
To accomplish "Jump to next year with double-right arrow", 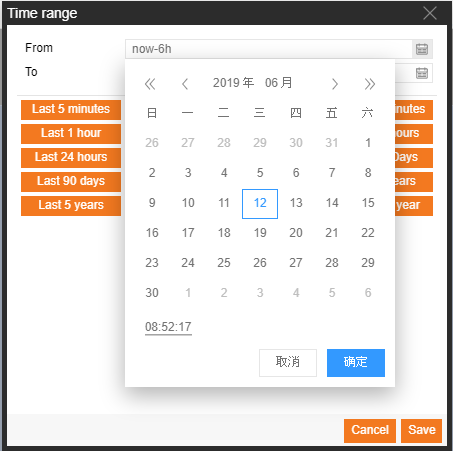I will pos(370,84).
